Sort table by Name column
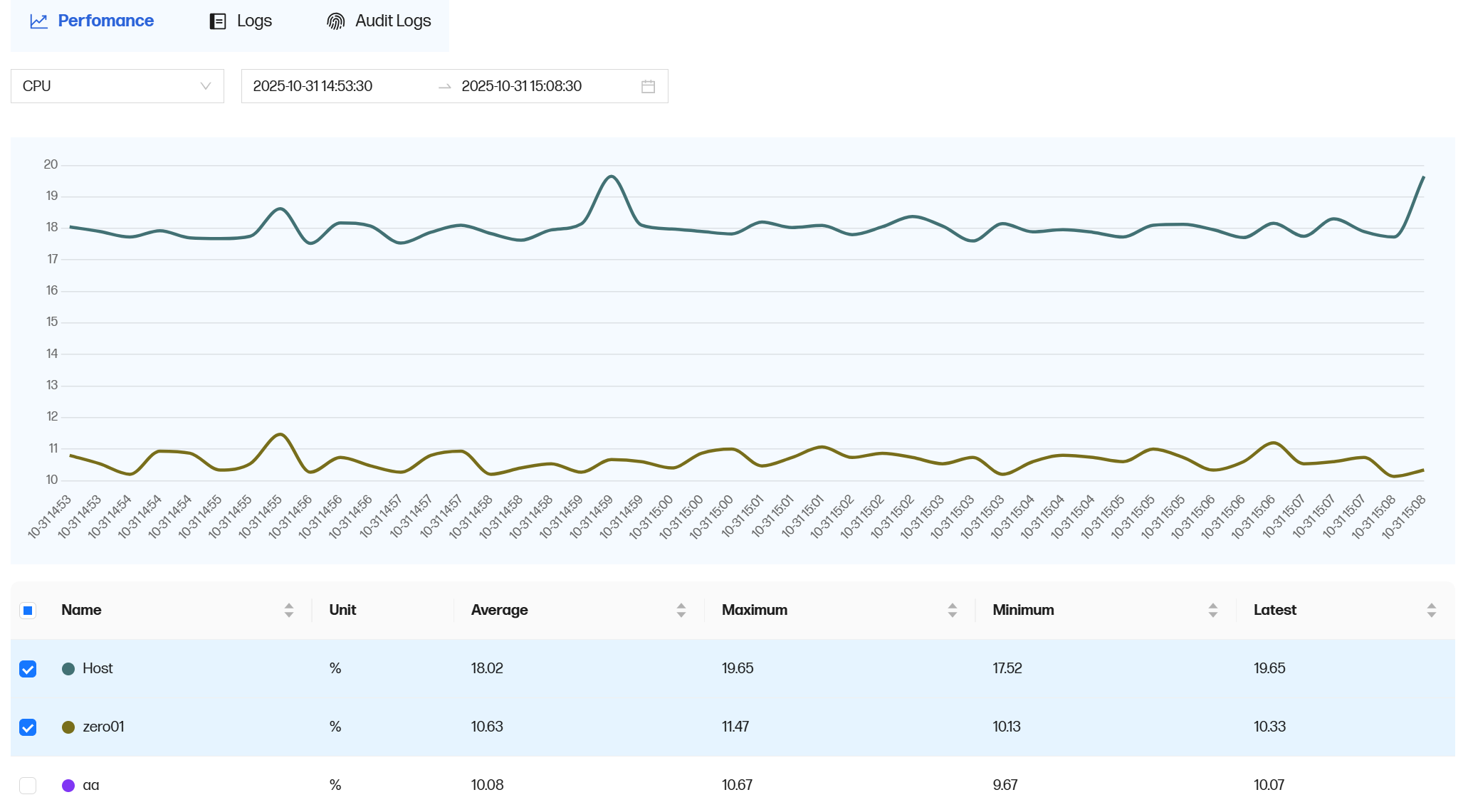1468x812 pixels. pyautogui.click(x=288, y=610)
